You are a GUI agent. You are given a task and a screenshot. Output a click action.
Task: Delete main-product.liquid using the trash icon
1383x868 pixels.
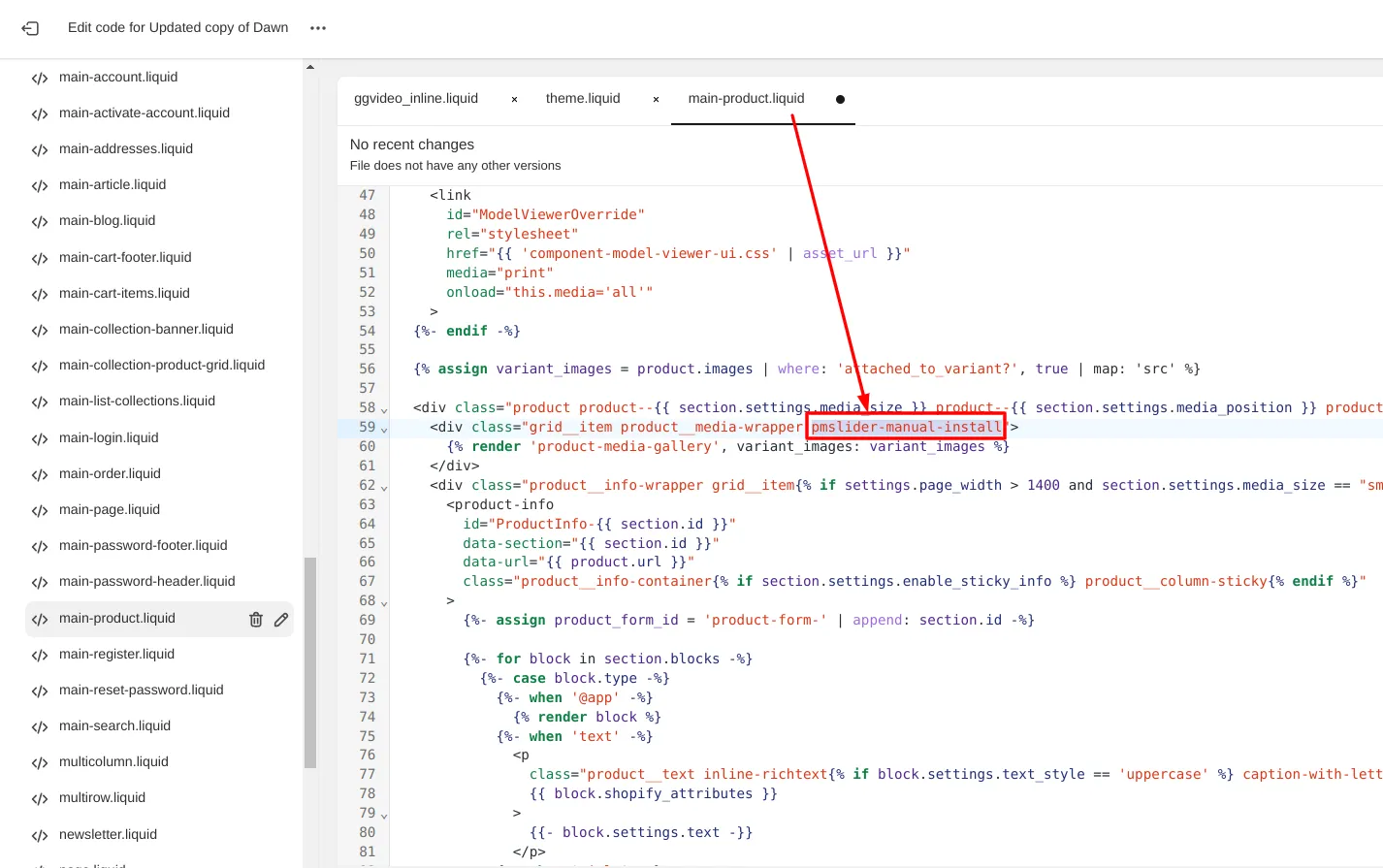(255, 618)
